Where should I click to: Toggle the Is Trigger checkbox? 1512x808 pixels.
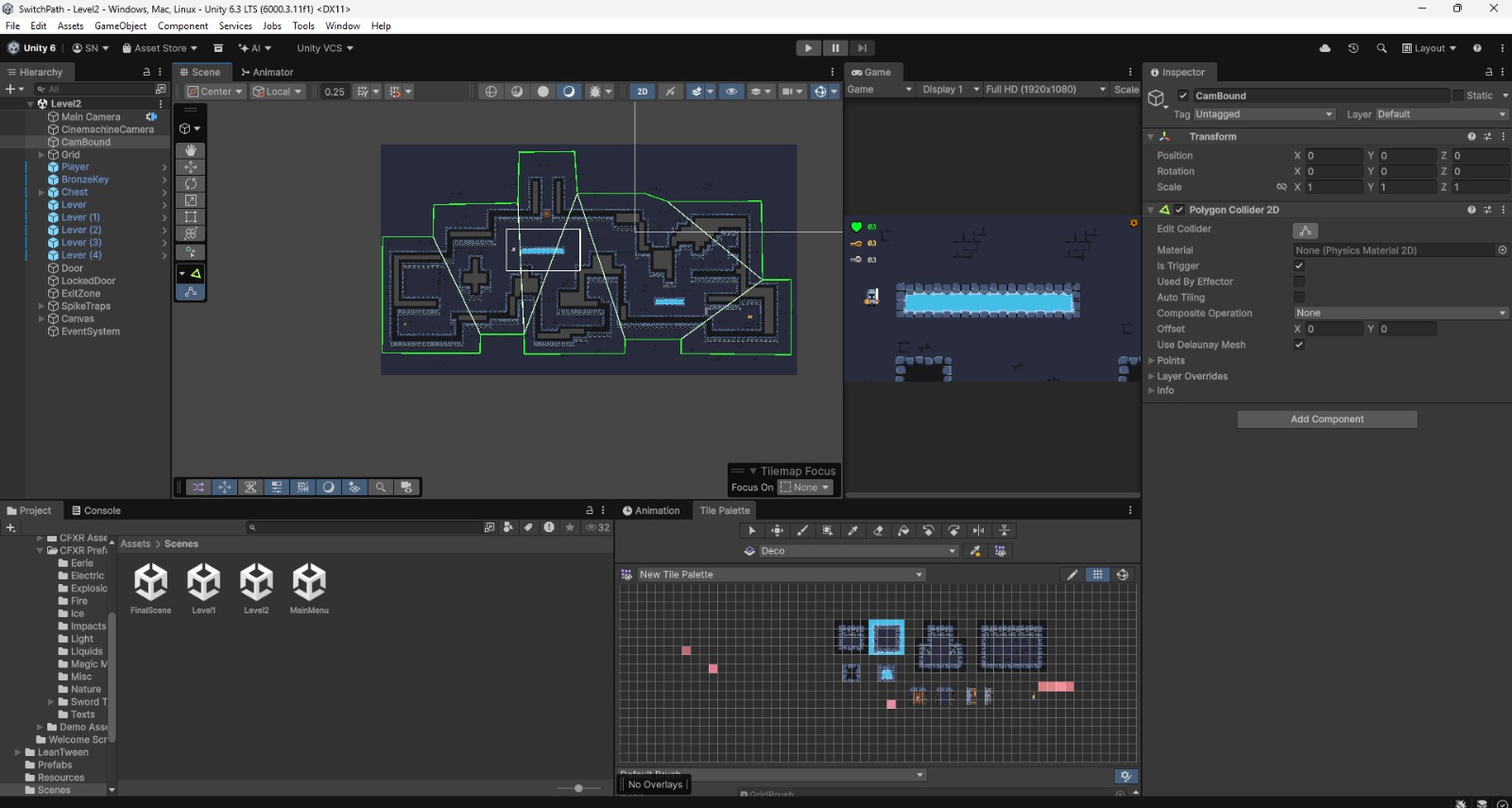(x=1299, y=266)
